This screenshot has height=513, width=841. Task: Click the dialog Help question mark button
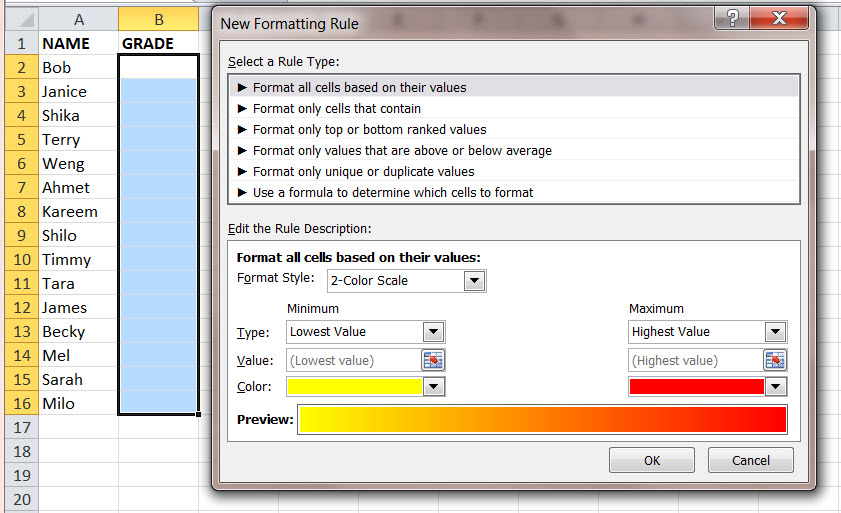point(732,18)
